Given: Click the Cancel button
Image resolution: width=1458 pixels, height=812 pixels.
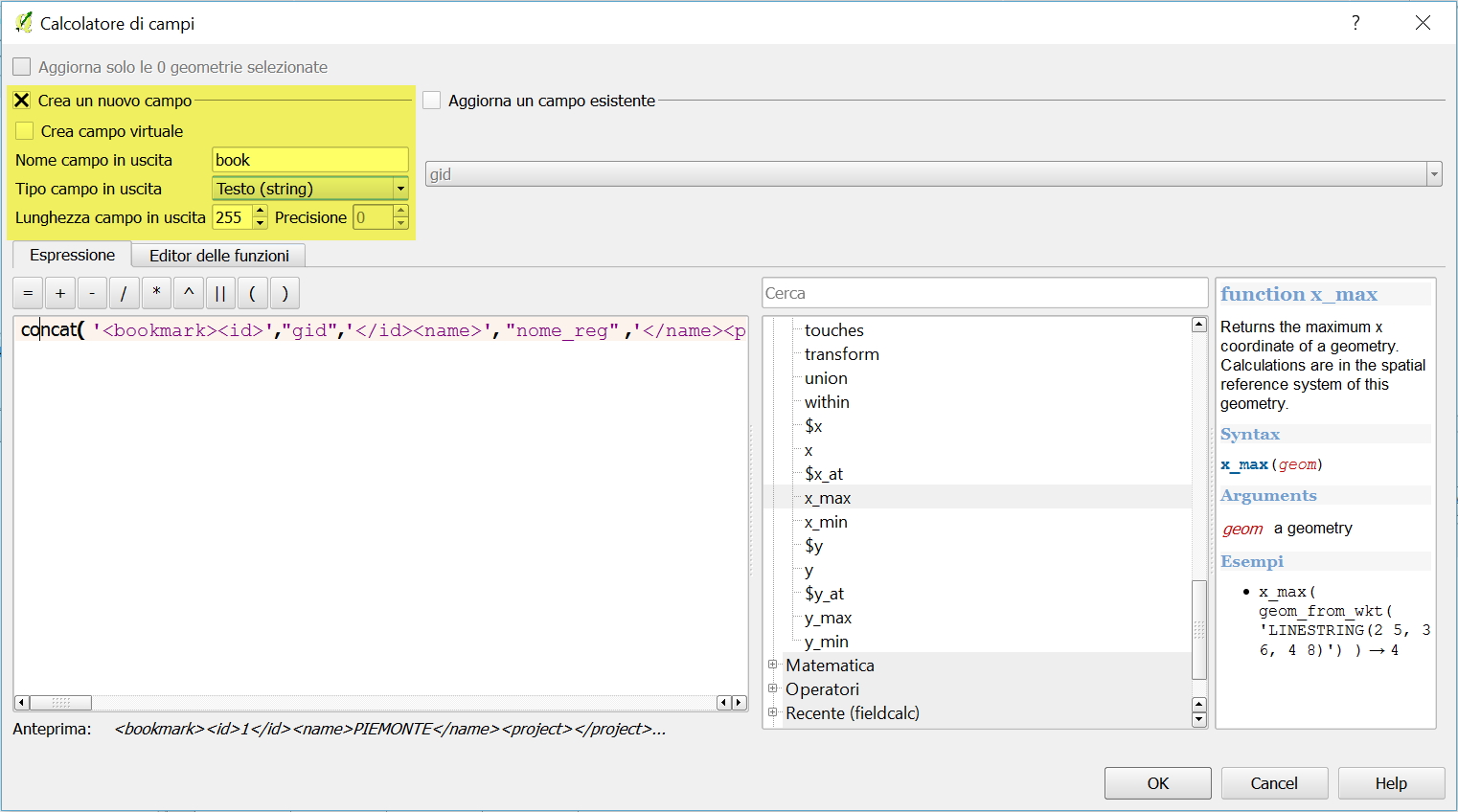Looking at the screenshot, I should point(1273,783).
